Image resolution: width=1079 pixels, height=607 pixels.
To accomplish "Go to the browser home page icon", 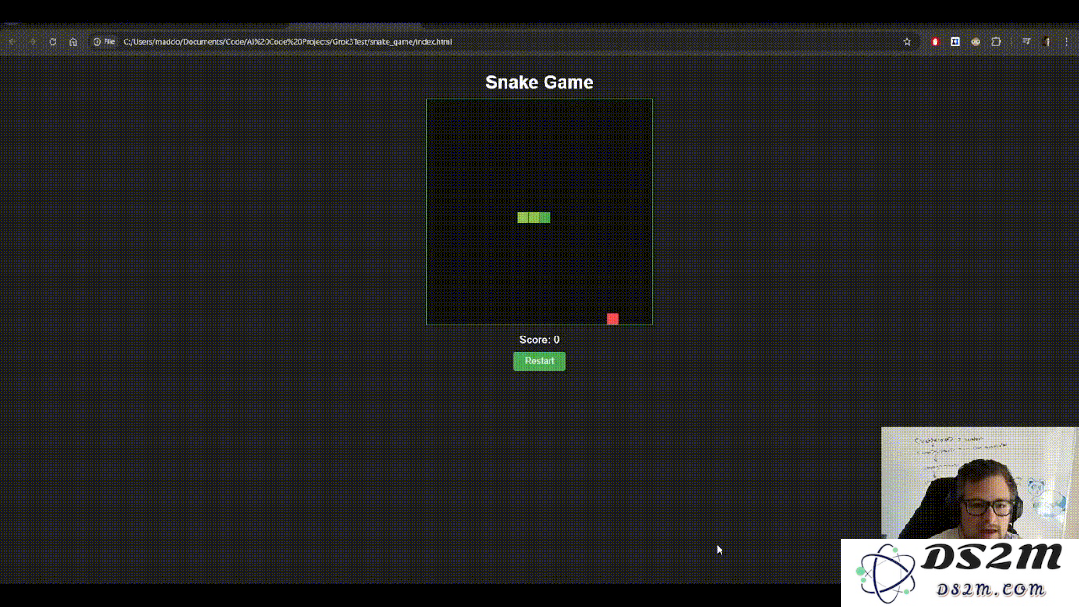I will point(73,42).
